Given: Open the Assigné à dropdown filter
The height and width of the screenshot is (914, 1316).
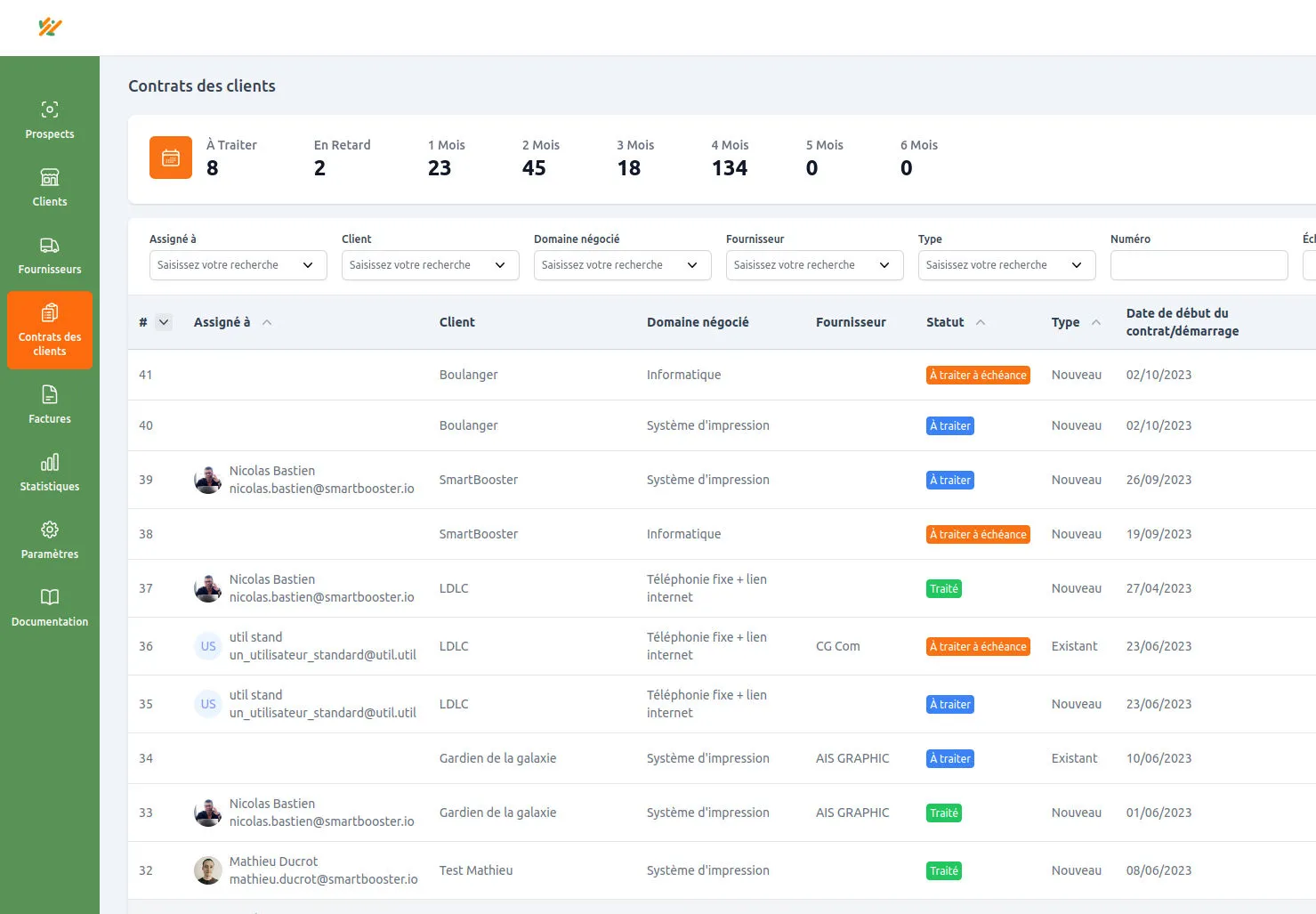Looking at the screenshot, I should [238, 264].
